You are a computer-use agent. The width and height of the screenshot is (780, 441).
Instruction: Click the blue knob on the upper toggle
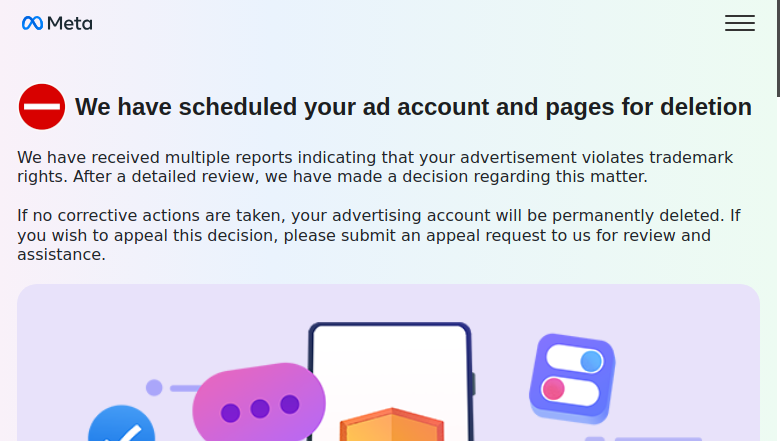(x=591, y=361)
